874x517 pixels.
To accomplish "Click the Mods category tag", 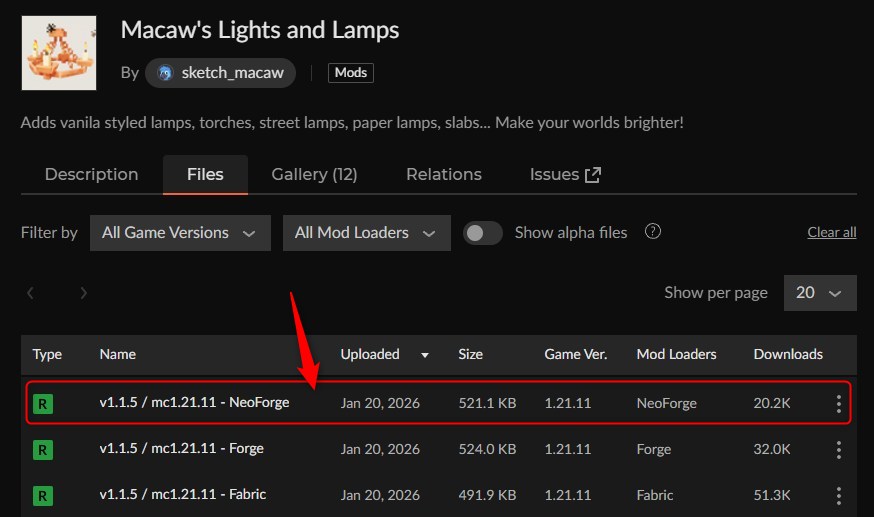I will point(351,72).
